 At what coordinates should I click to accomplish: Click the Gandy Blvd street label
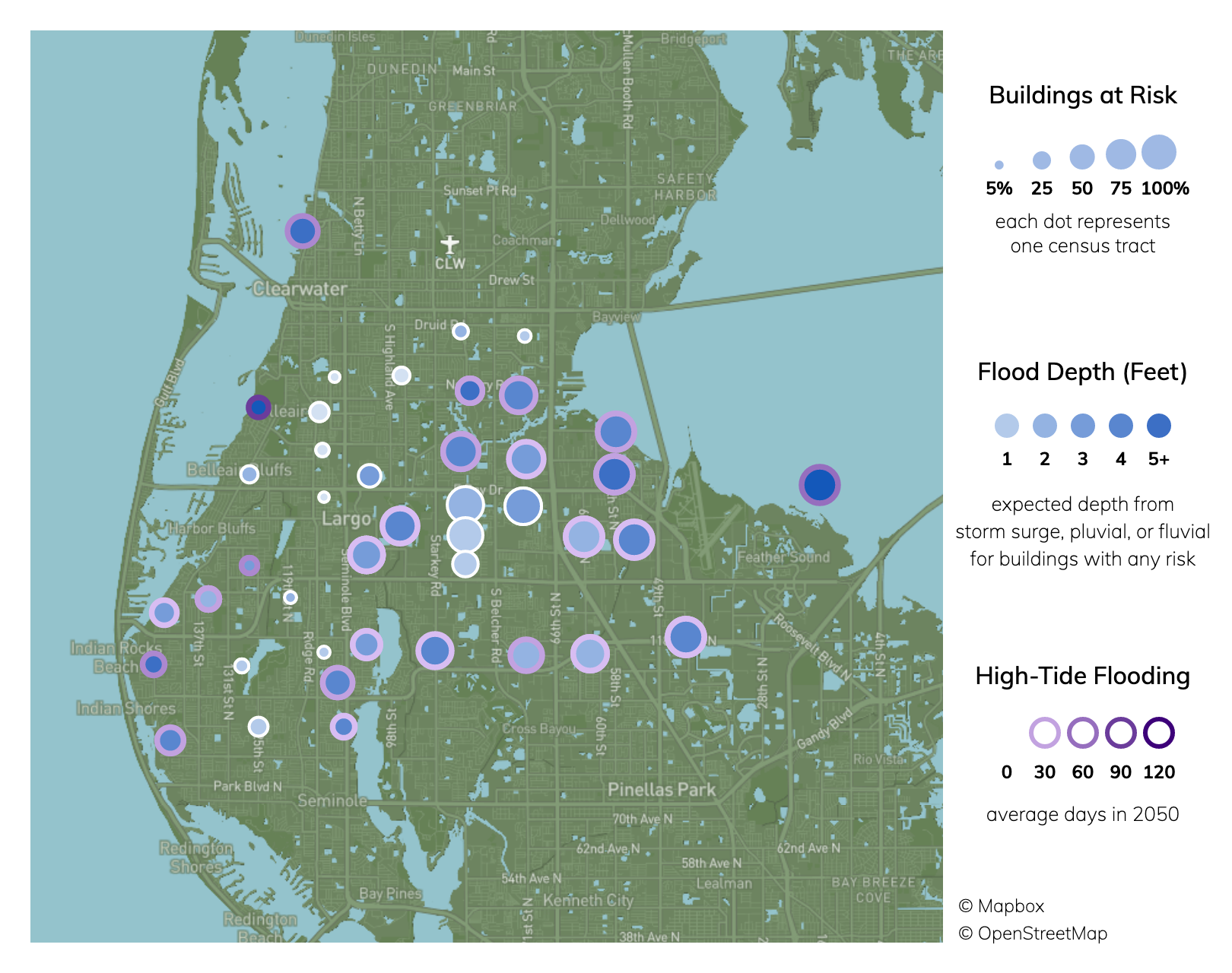click(825, 729)
